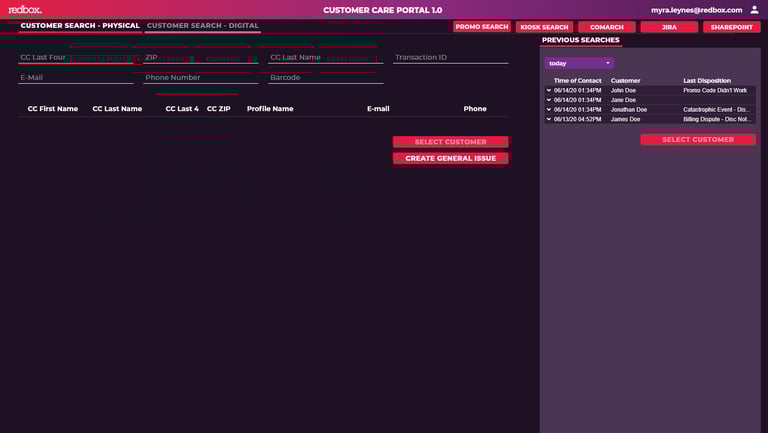Focus the Transaction ID field
The image size is (768, 433).
[x=450, y=57]
